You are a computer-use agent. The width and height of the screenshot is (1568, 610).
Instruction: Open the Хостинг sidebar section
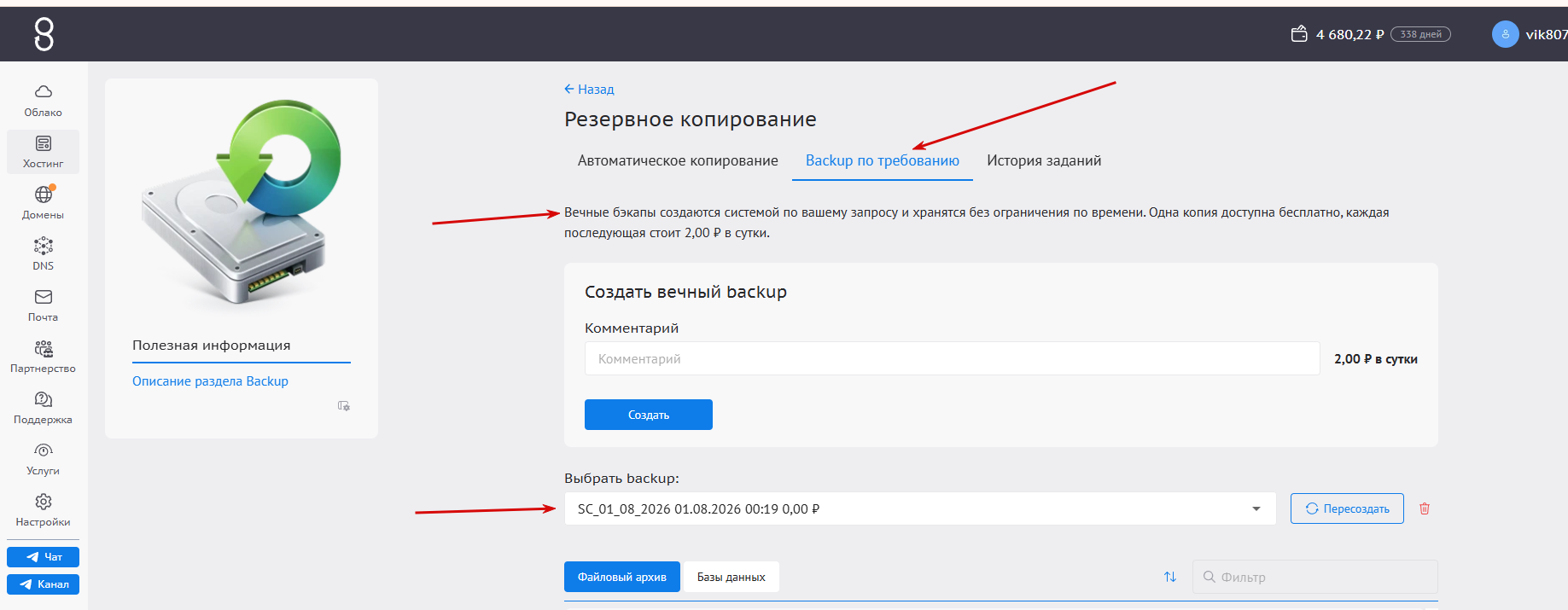44,152
